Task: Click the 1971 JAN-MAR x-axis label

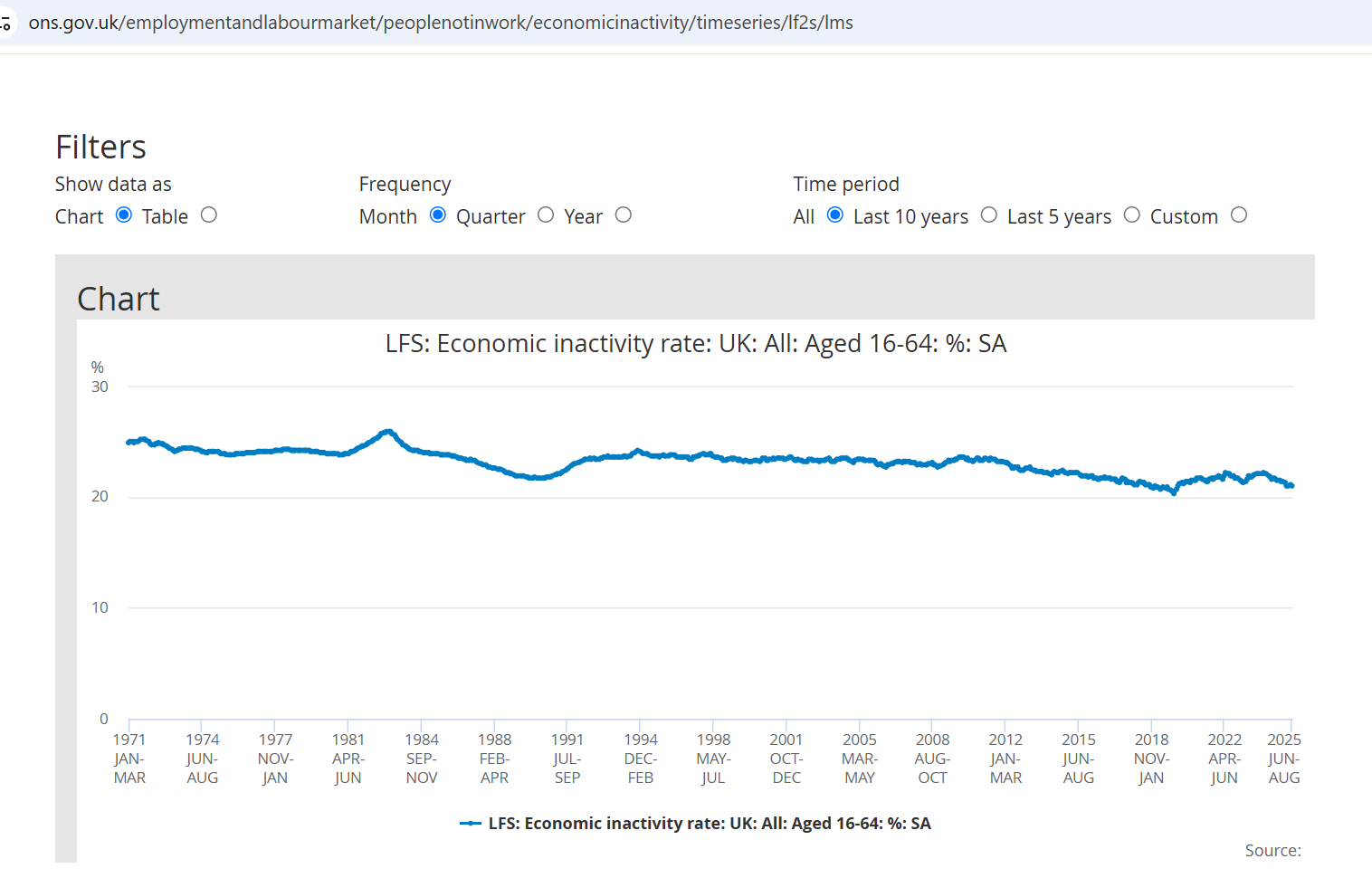Action: tap(129, 759)
